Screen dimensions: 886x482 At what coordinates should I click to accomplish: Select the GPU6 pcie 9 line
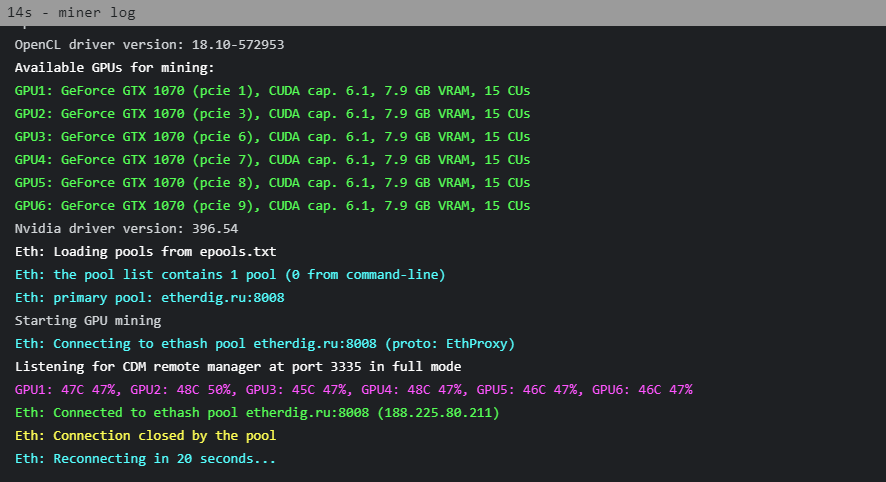pos(272,206)
